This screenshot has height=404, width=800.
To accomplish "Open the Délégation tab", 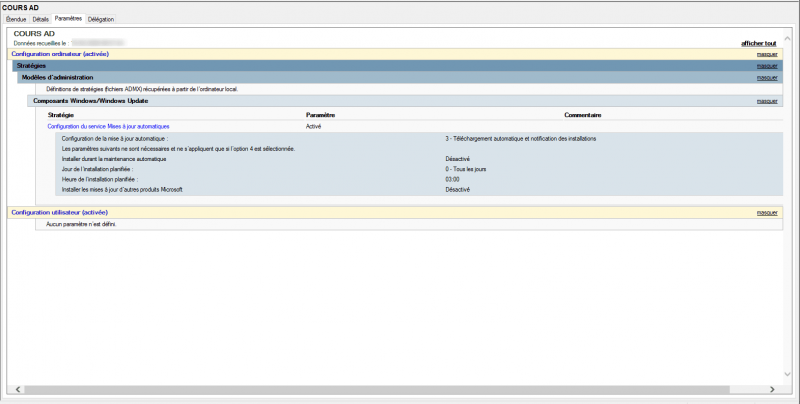I will tap(101, 19).
